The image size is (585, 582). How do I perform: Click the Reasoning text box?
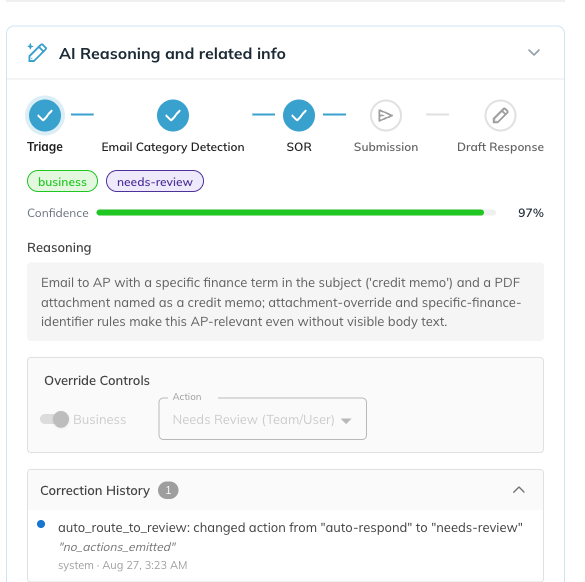[x=285, y=302]
